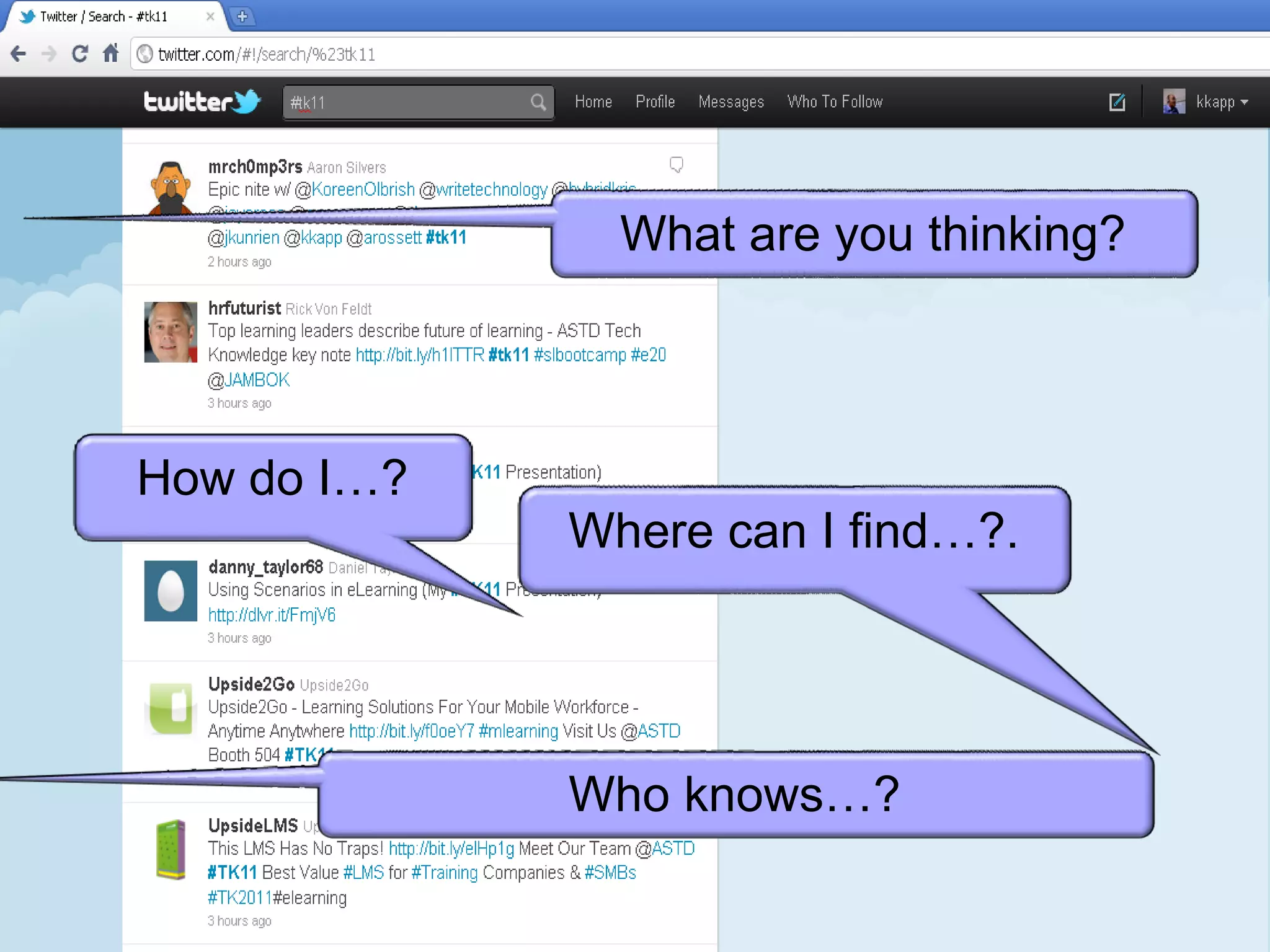This screenshot has height=952, width=1270.
Task: Open mrch0mp3rs username link
Action: (x=255, y=167)
